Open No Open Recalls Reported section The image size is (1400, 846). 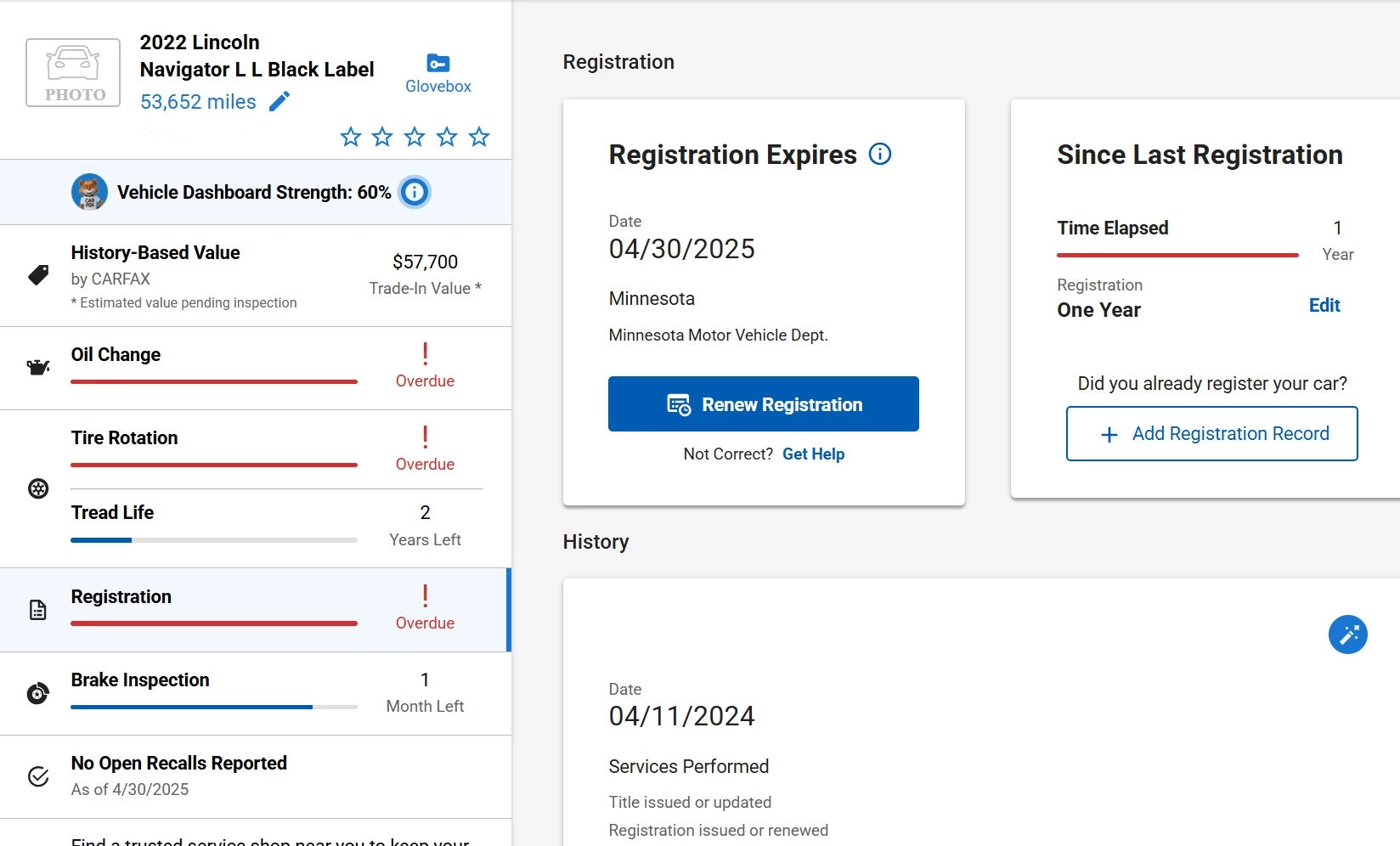tap(256, 777)
